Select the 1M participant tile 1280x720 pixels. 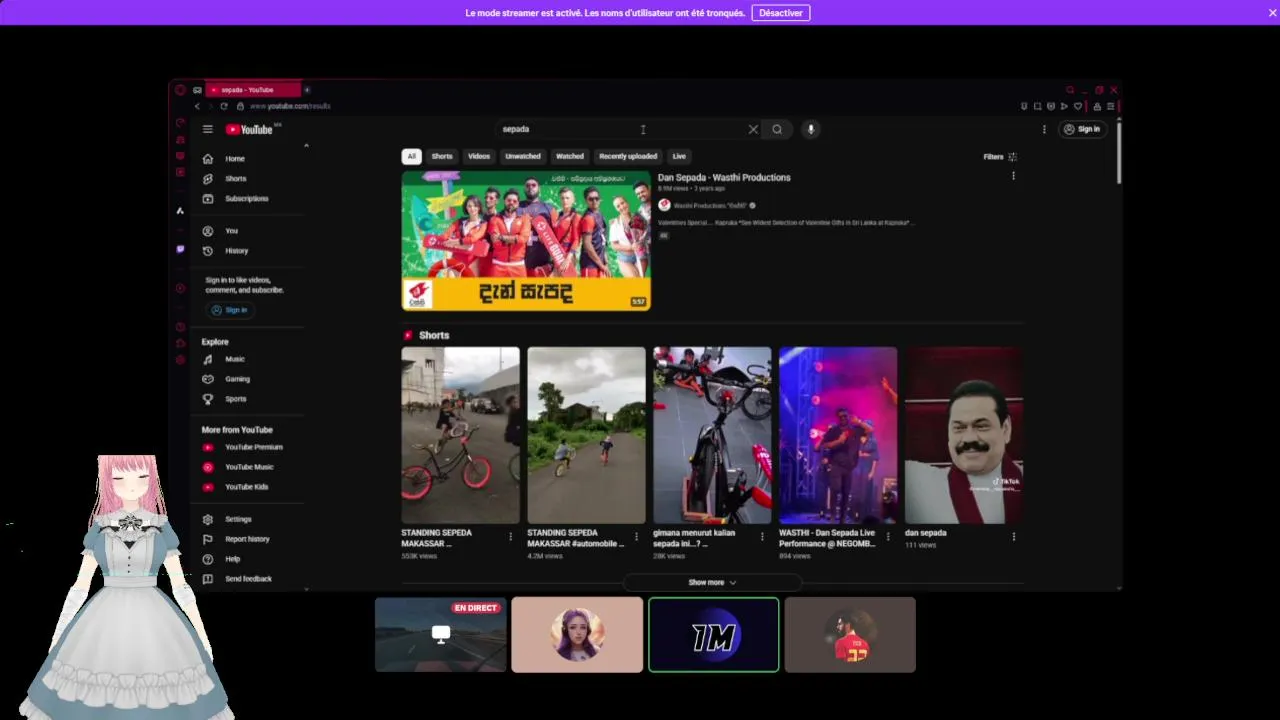pyautogui.click(x=714, y=634)
